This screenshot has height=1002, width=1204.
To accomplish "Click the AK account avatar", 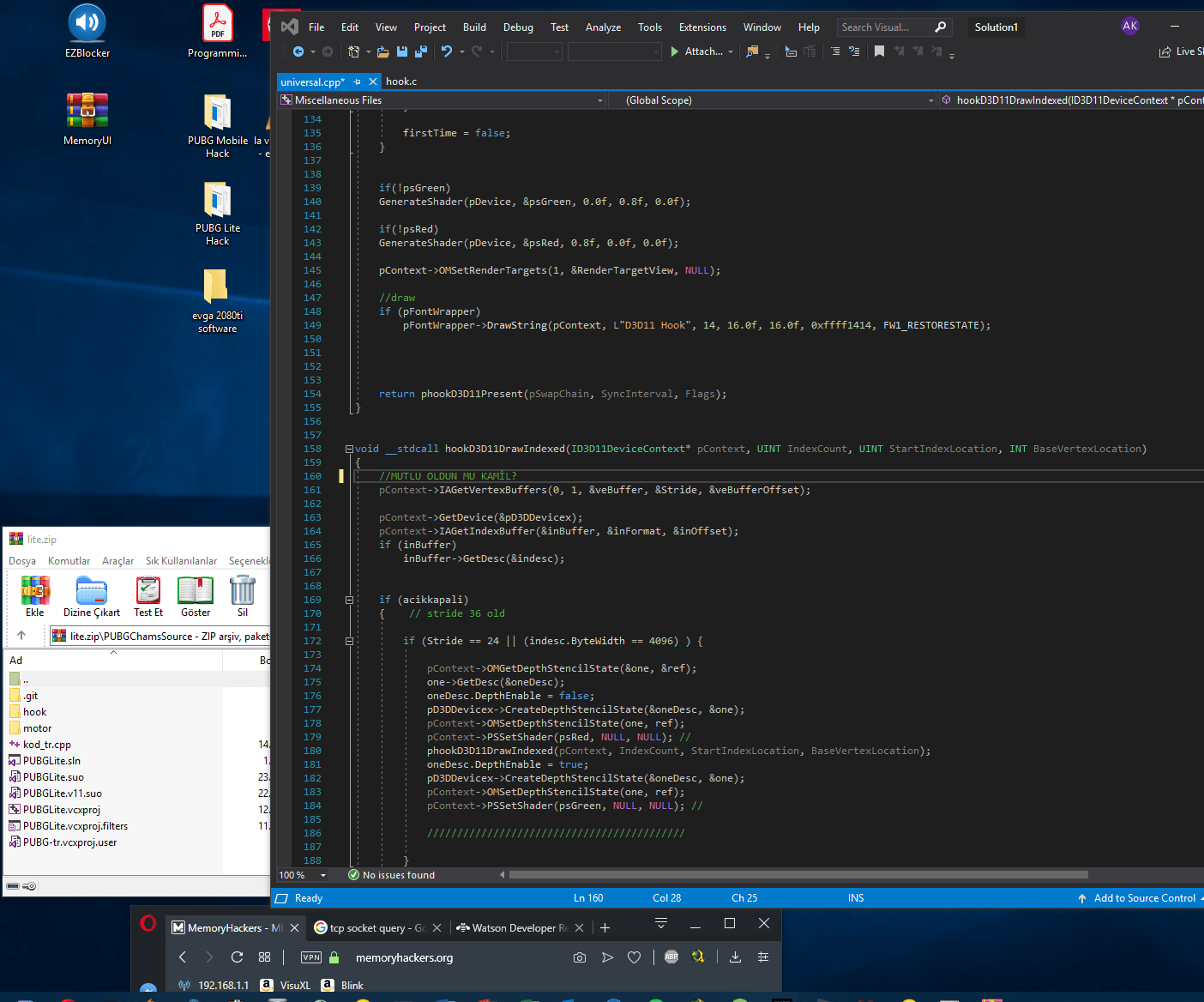I will tap(1130, 26).
